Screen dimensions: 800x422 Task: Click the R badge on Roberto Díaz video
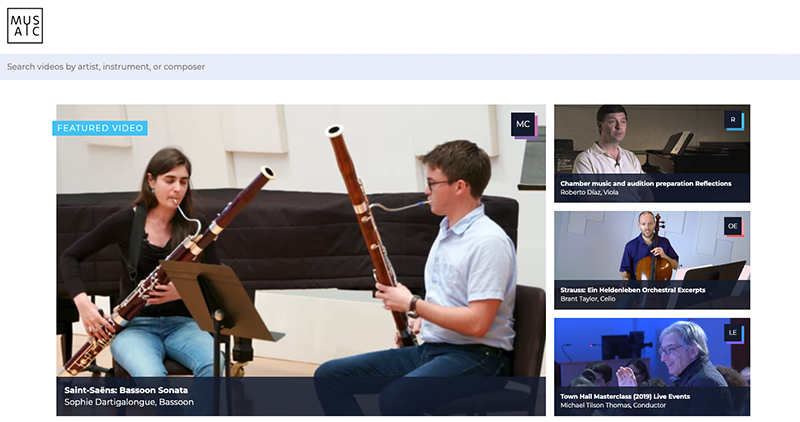click(x=733, y=120)
